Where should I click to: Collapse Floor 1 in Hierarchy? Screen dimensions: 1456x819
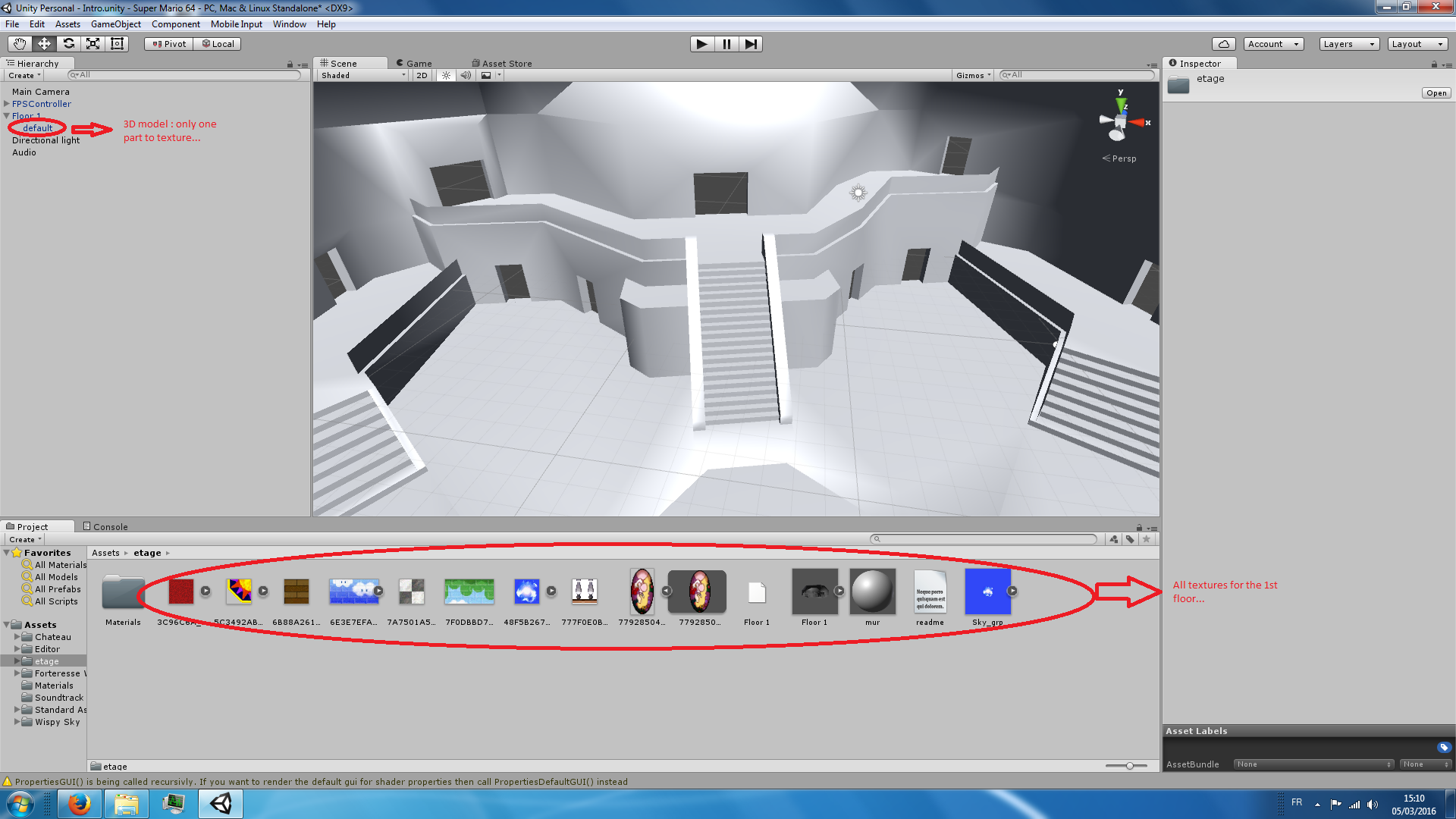[7, 116]
